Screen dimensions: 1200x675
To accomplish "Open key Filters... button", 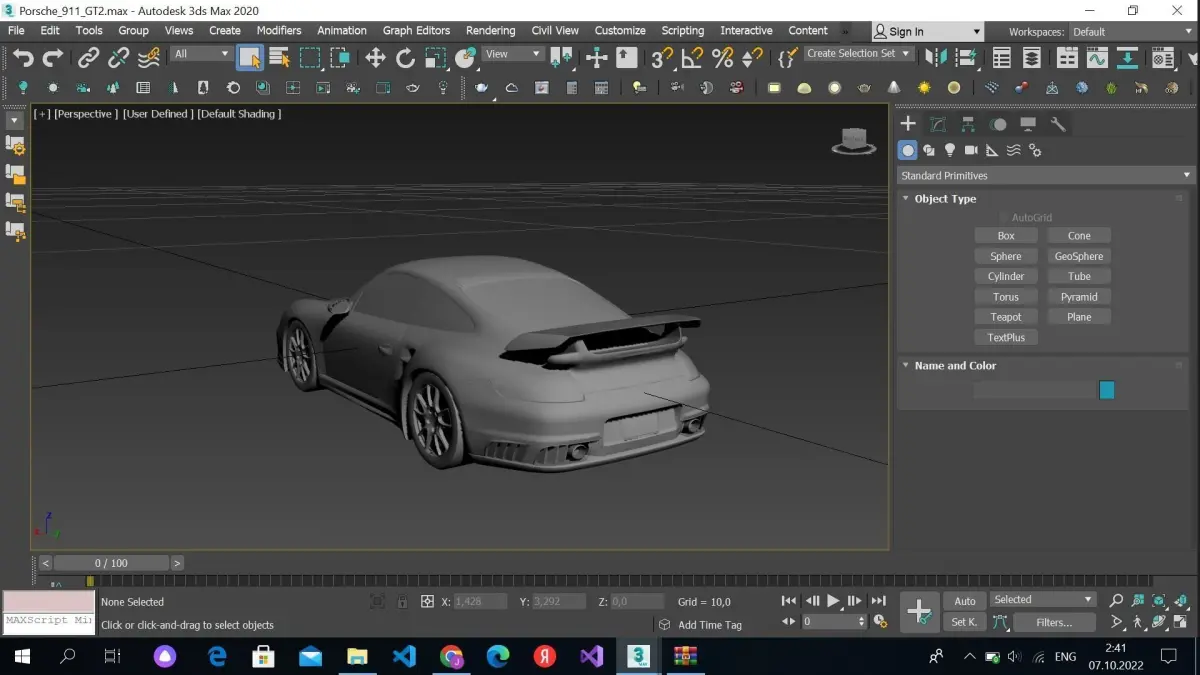I will tap(1054, 622).
